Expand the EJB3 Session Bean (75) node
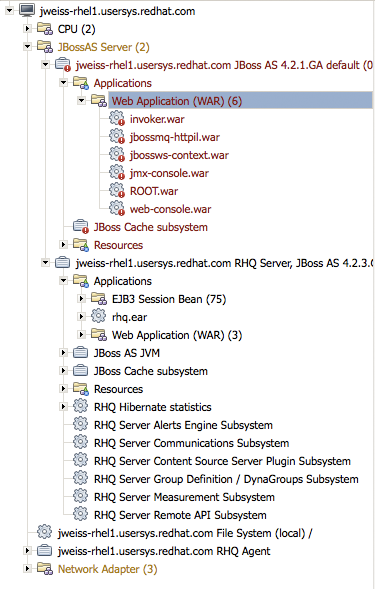 81,299
